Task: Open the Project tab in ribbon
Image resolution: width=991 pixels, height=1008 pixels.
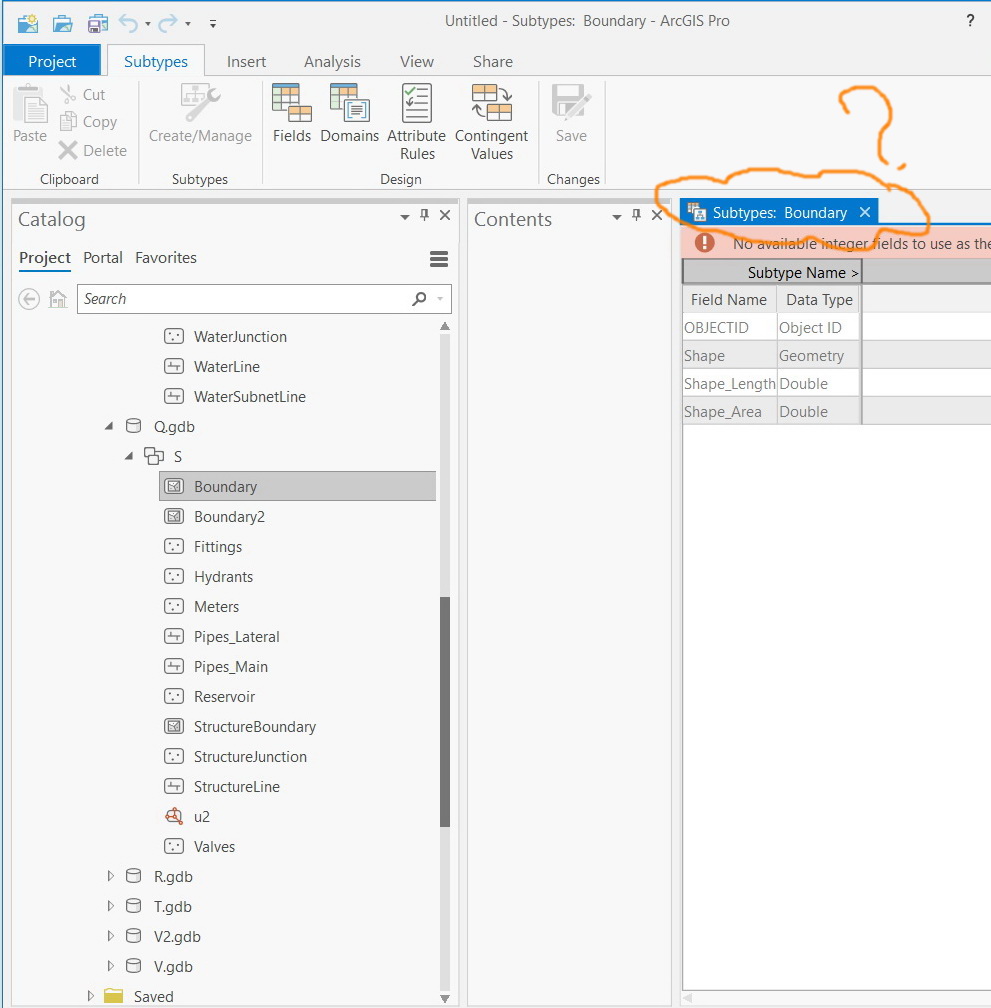Action: pos(52,61)
